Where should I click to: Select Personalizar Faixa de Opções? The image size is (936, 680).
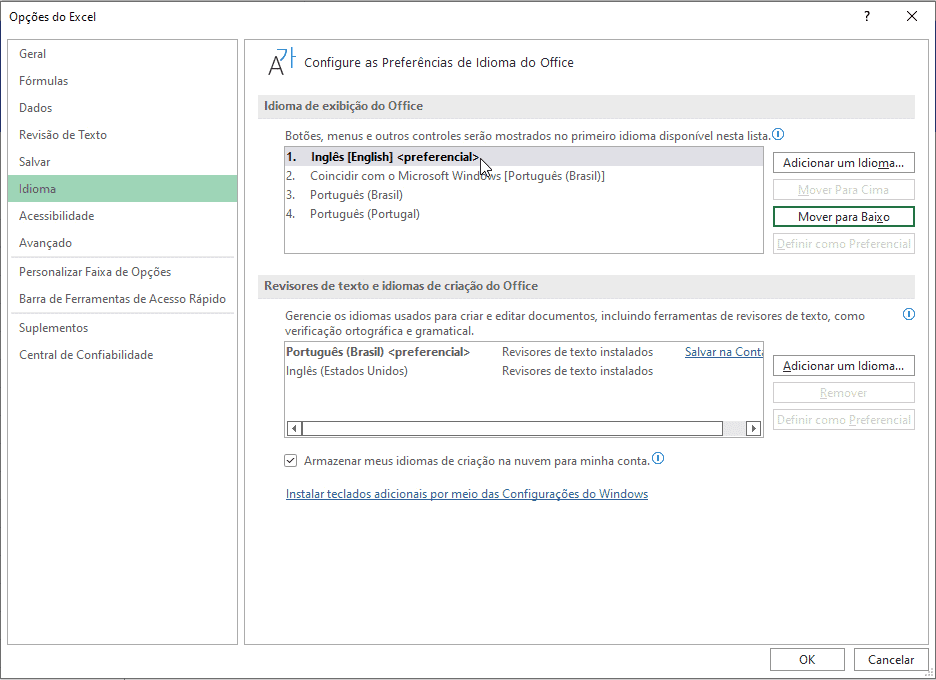click(x=95, y=272)
